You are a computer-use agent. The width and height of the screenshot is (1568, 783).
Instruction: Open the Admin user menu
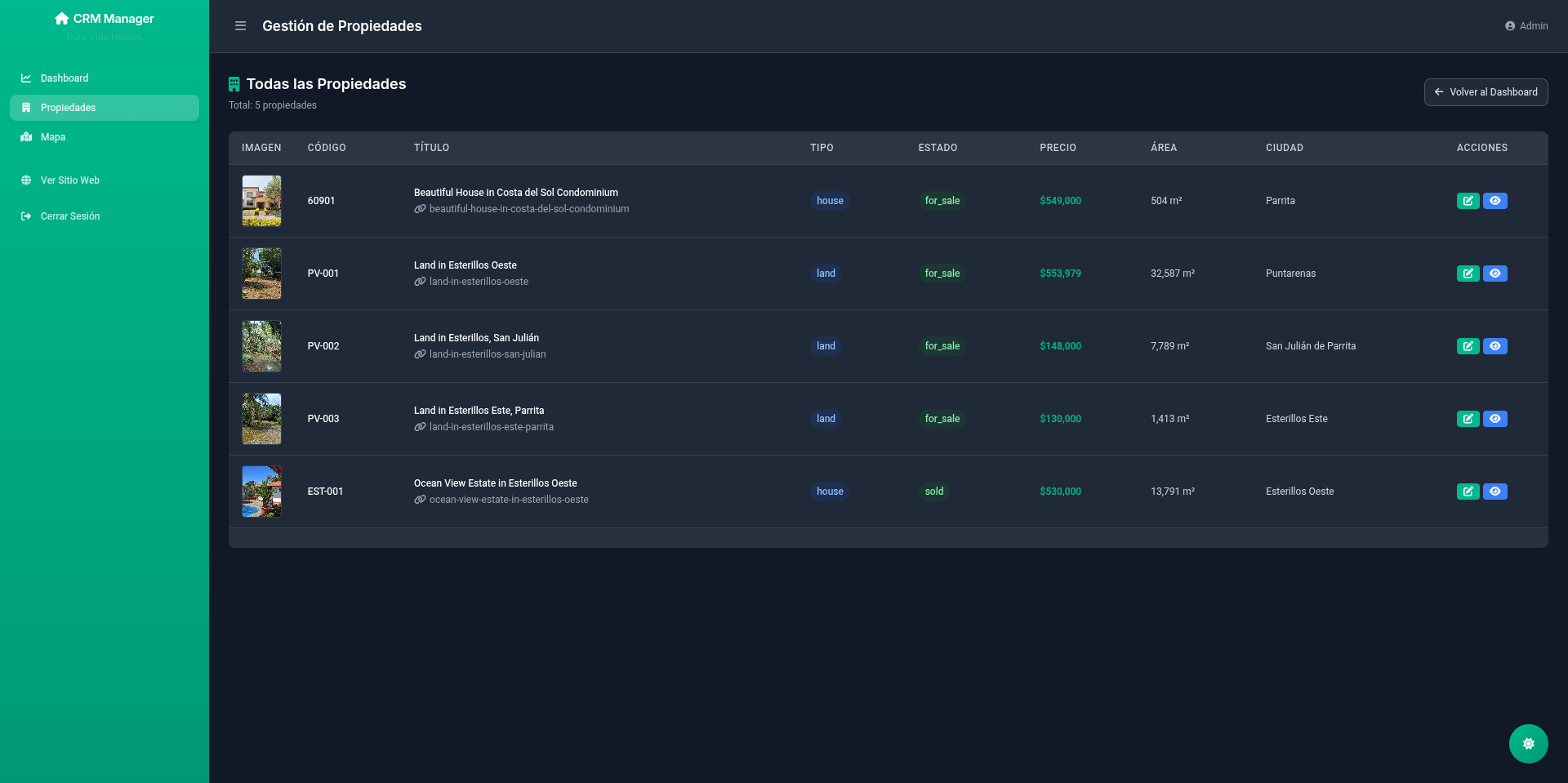tap(1526, 26)
